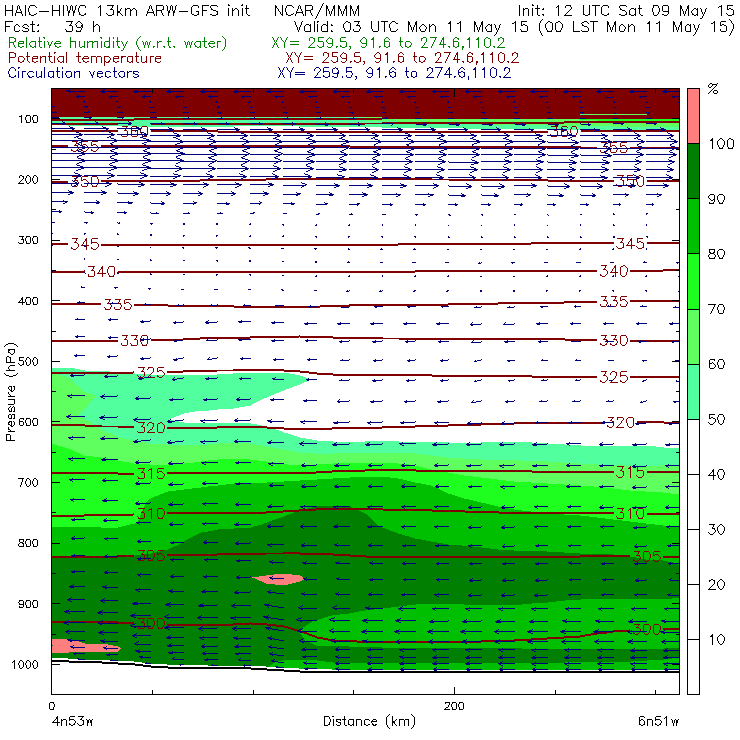Viewport: 740px width, 740px height.
Task: Select the green XY= 259.5, 91.6 coordinates text
Action: [x=388, y=43]
